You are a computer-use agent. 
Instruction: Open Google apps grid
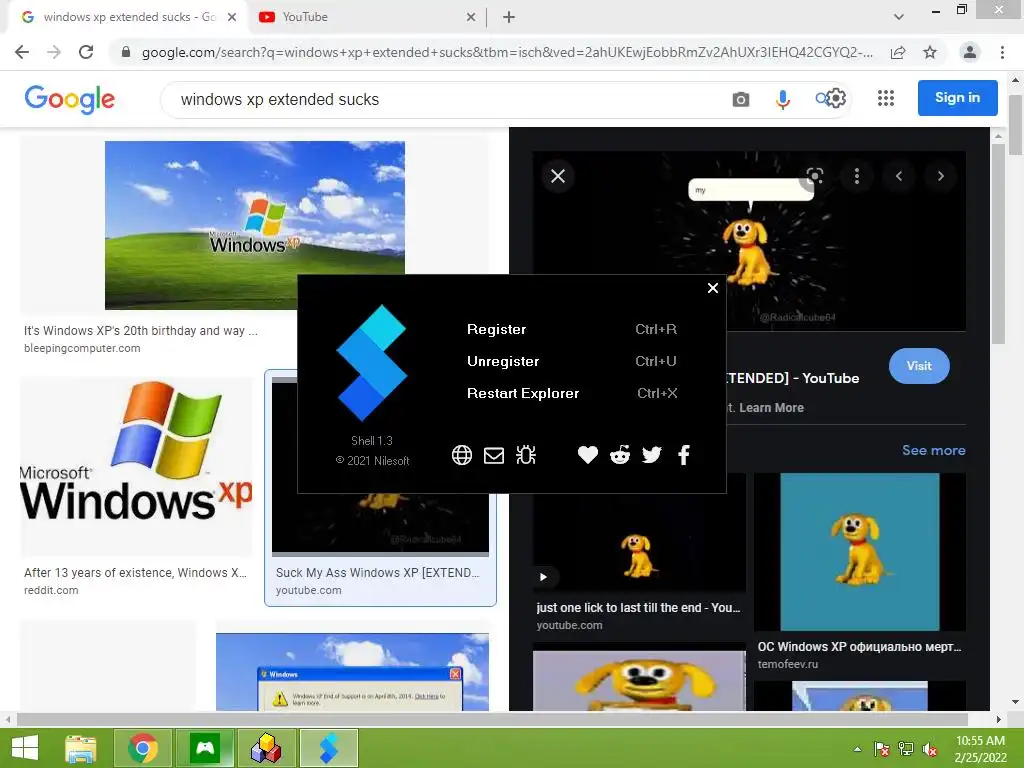[886, 98]
